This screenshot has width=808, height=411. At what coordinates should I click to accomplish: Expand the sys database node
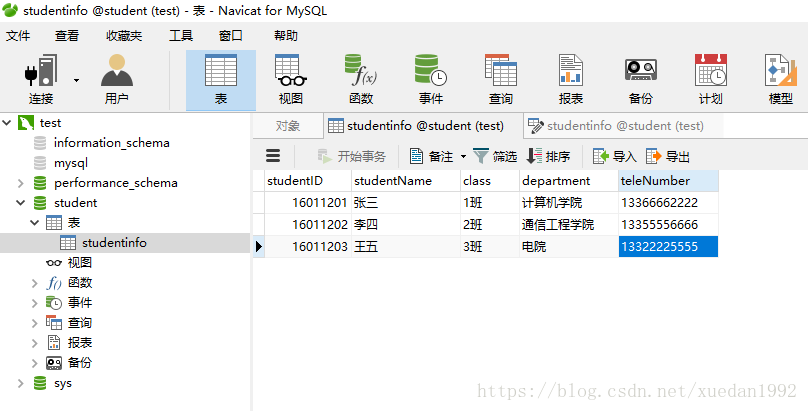(21, 383)
